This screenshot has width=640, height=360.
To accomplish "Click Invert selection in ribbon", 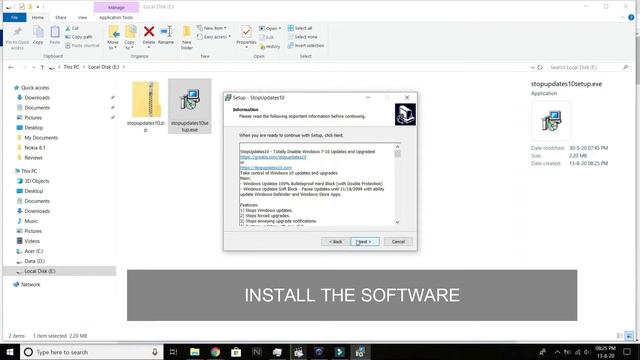I will (306, 45).
